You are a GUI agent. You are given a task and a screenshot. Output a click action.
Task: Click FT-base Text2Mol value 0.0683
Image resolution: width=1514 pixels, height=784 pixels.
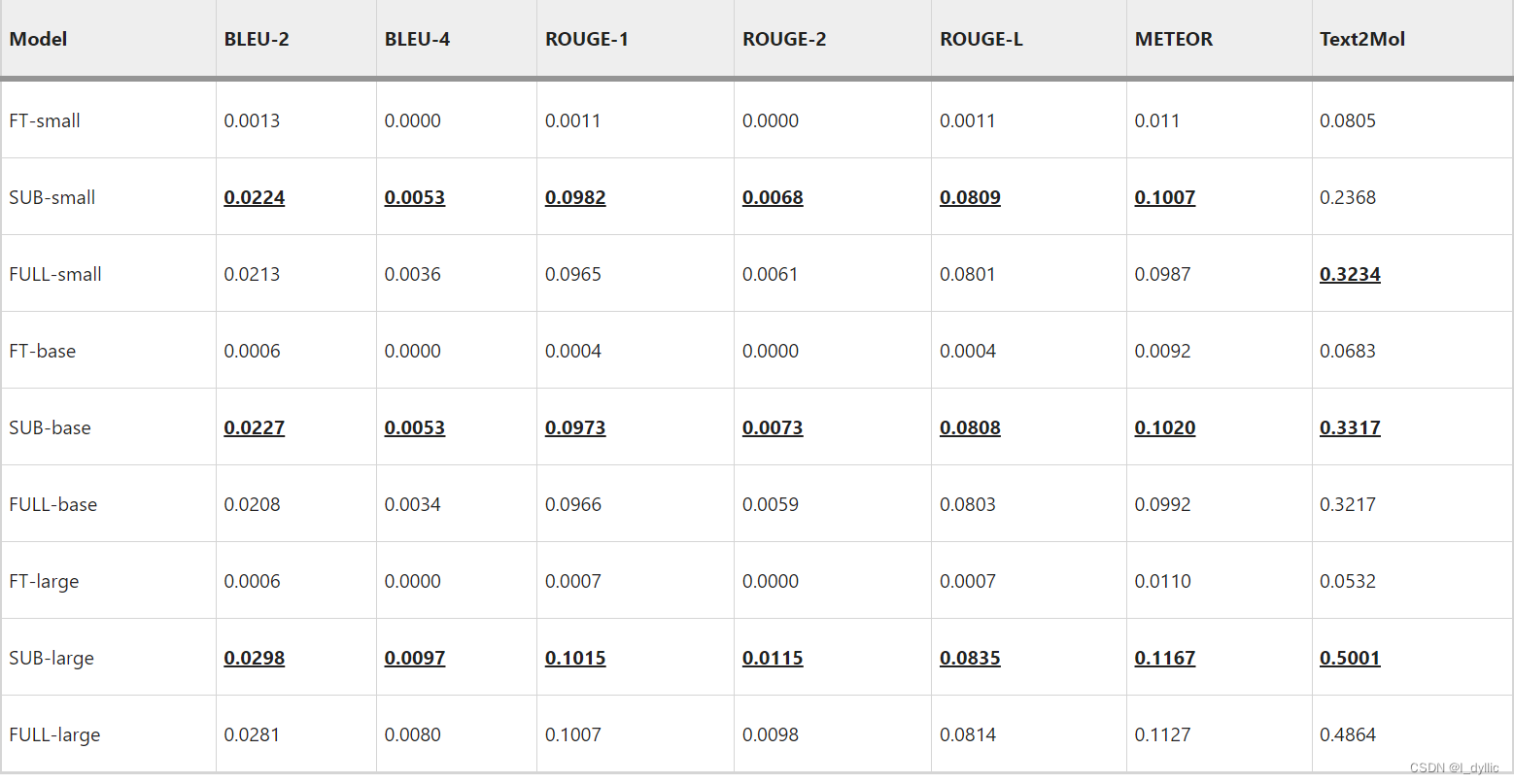point(1348,351)
